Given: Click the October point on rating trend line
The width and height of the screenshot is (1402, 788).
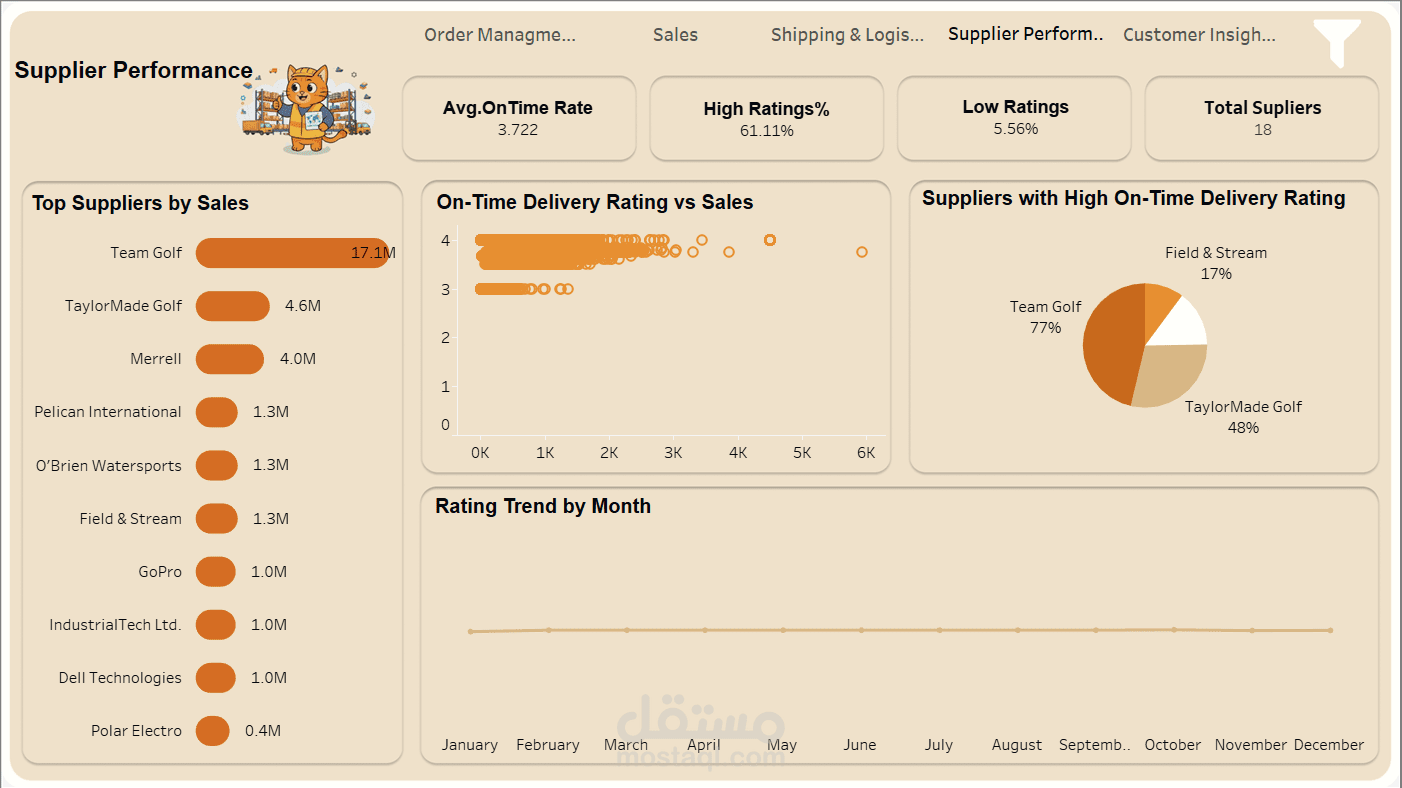Looking at the screenshot, I should pos(1173,629).
